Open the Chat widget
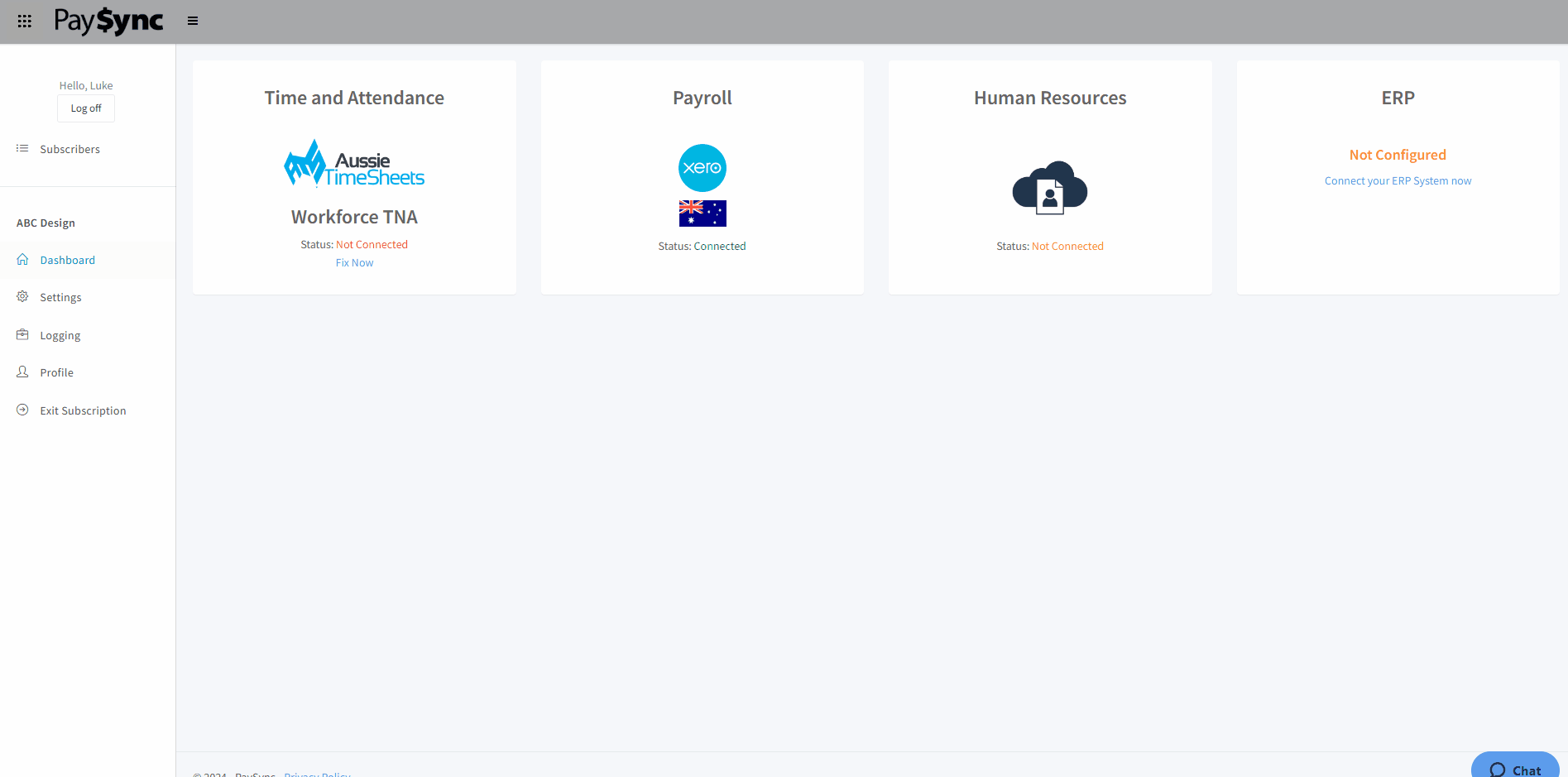This screenshot has width=1568, height=777. click(1515, 767)
